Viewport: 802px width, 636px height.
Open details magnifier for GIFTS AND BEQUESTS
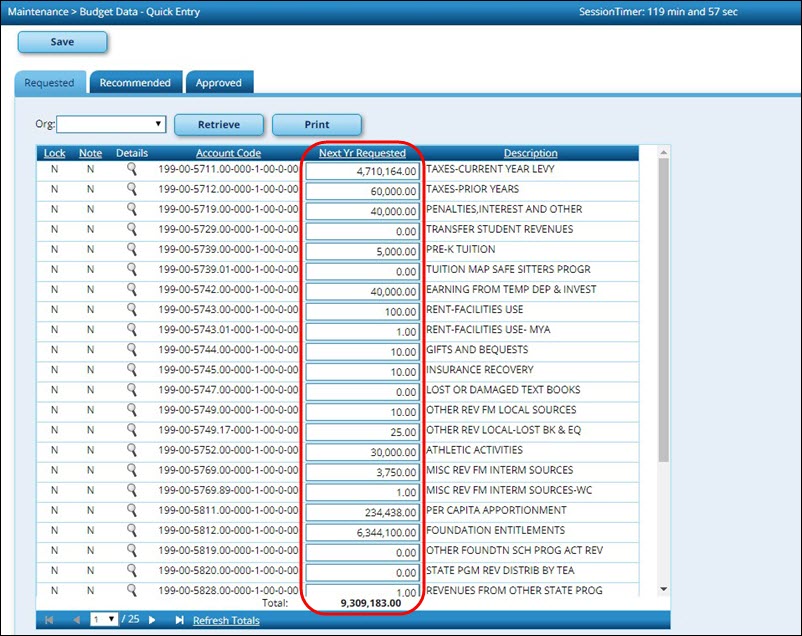click(x=131, y=351)
